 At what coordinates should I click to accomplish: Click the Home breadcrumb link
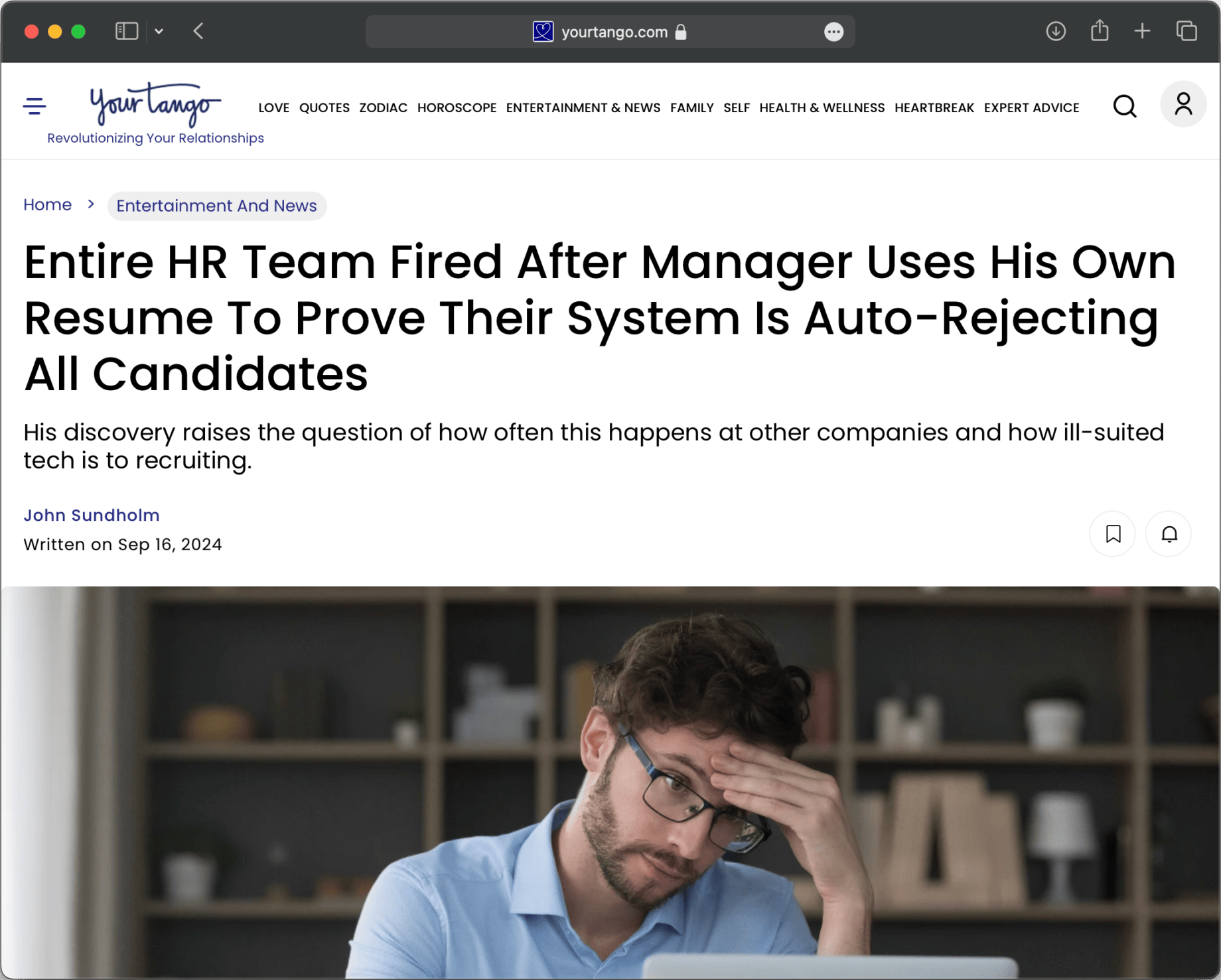[x=48, y=204]
